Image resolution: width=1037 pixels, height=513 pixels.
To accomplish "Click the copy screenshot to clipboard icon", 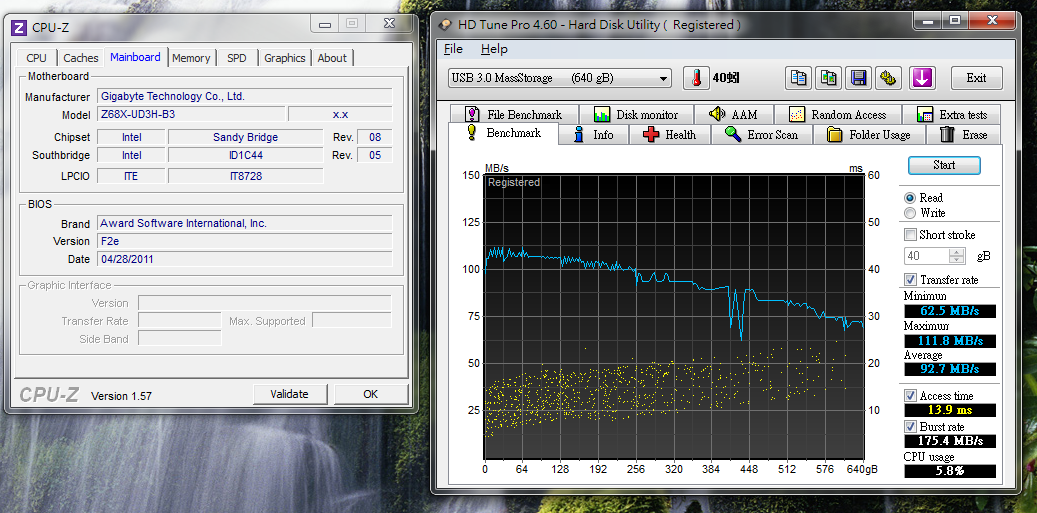I will 829,78.
